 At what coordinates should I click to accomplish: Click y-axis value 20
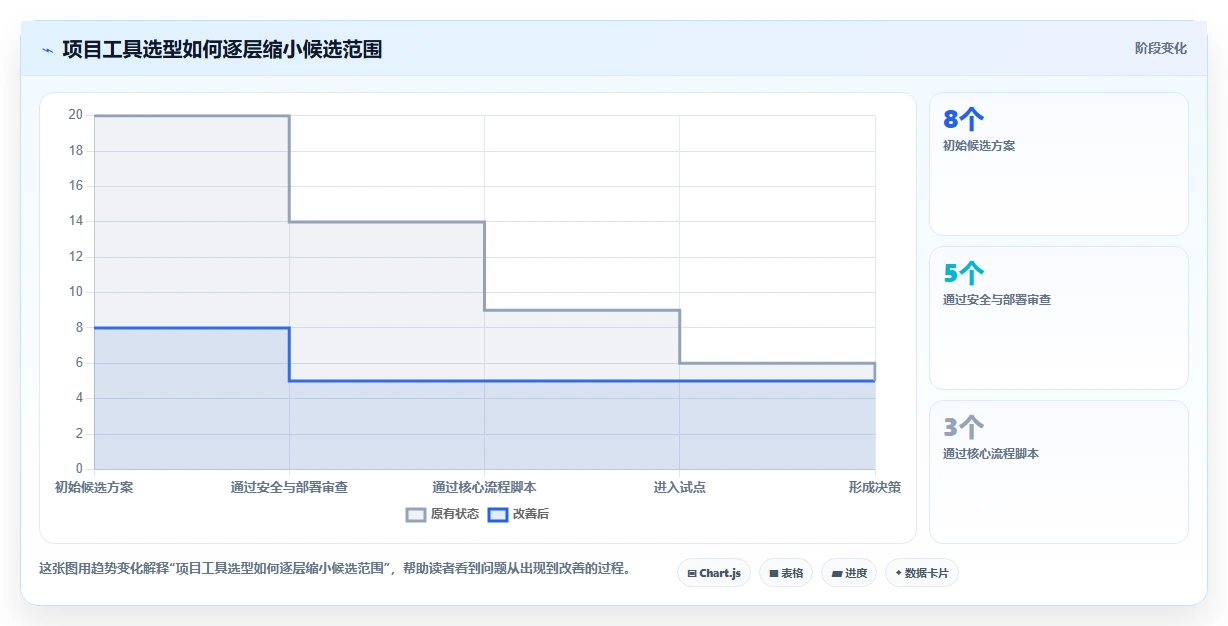point(76,115)
